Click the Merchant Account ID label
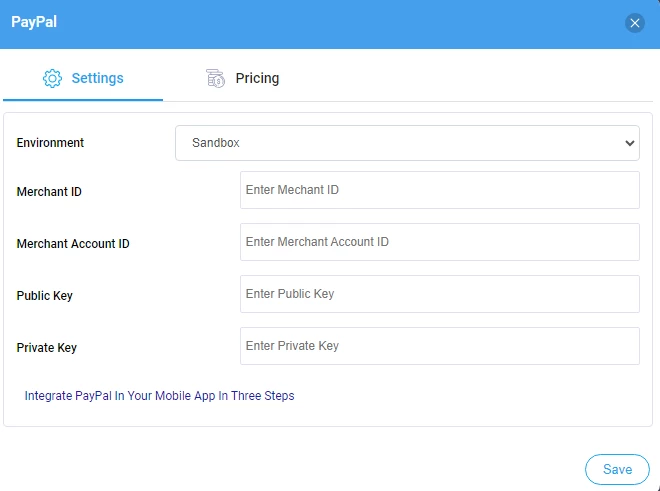 click(73, 244)
